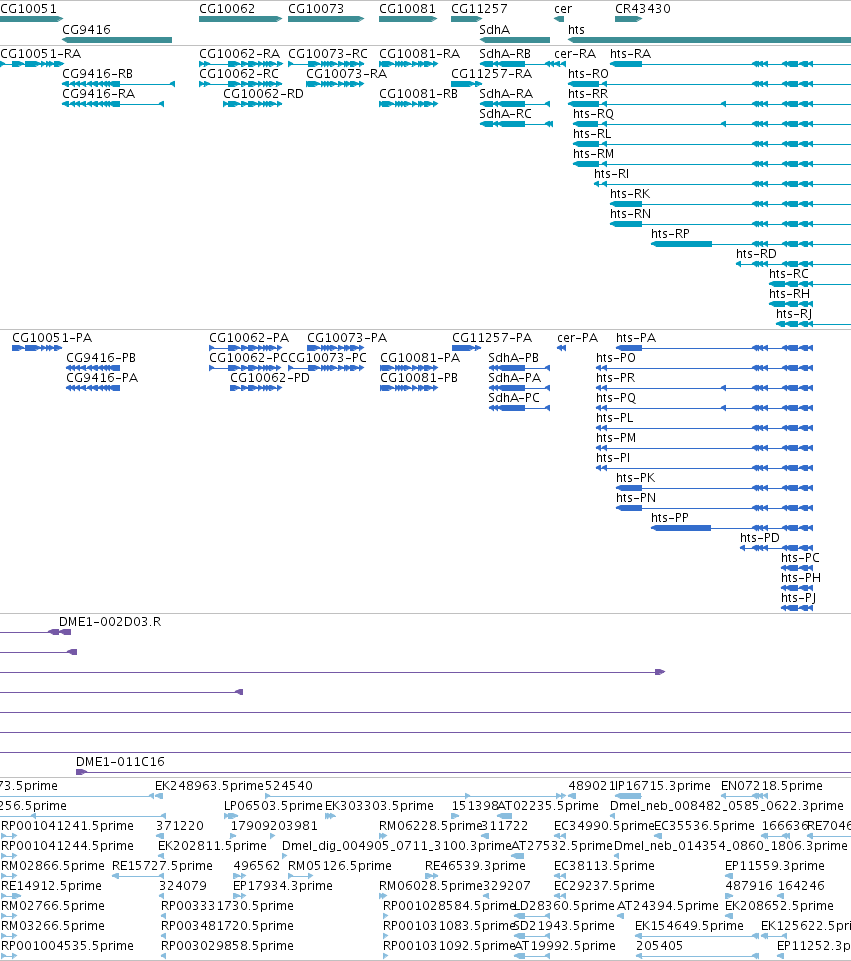Select transcript CG9416-RB

click(x=118, y=84)
